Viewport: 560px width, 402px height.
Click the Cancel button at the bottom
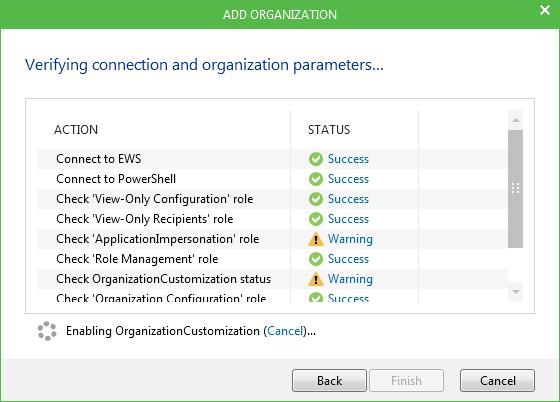[x=498, y=381]
